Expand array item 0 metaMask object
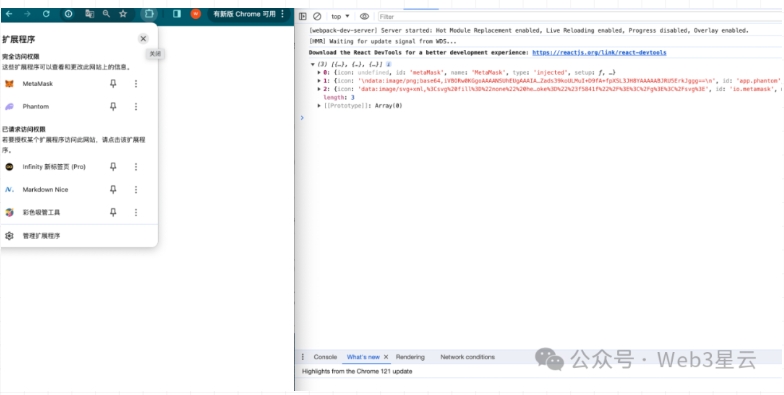This screenshot has width=784, height=395. (319, 72)
